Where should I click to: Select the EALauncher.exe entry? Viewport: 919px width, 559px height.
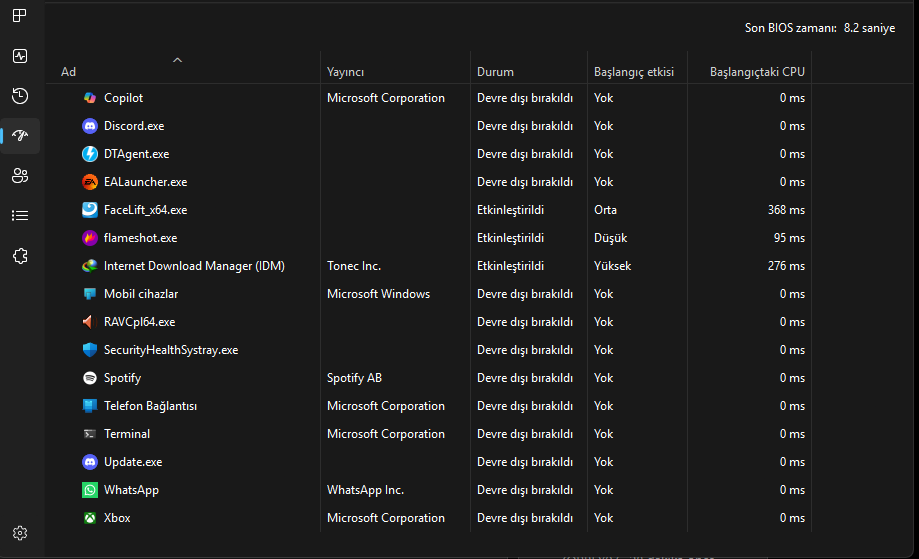point(145,182)
